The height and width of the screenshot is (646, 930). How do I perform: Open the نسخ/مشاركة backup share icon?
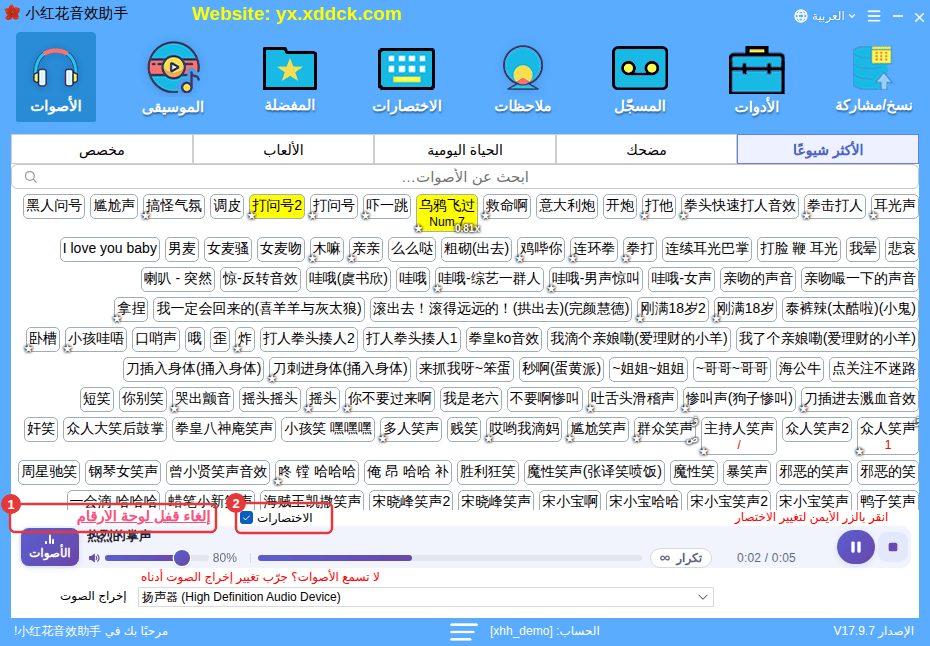873,77
